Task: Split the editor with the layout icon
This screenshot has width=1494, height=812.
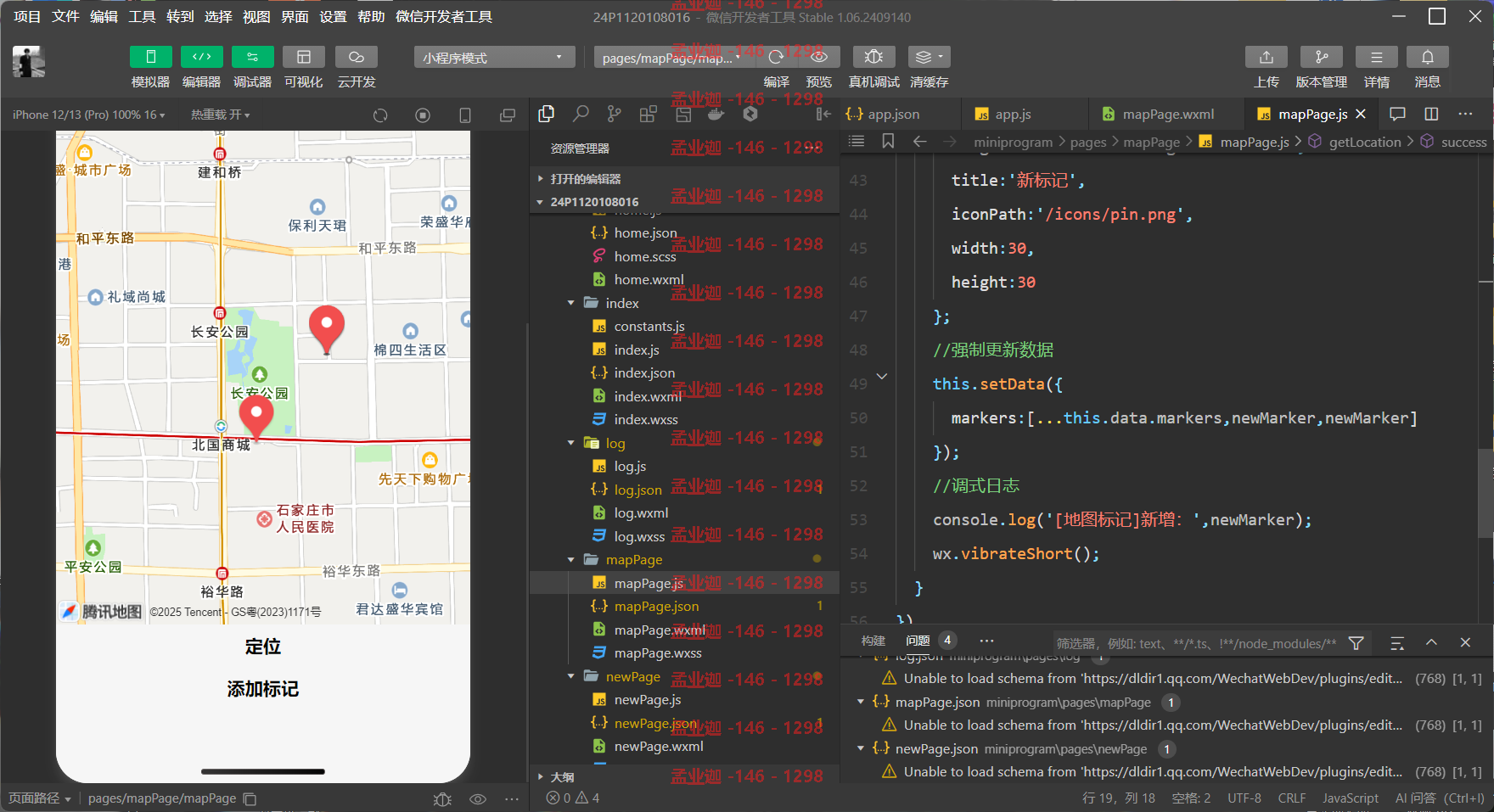Action: coord(1431,114)
